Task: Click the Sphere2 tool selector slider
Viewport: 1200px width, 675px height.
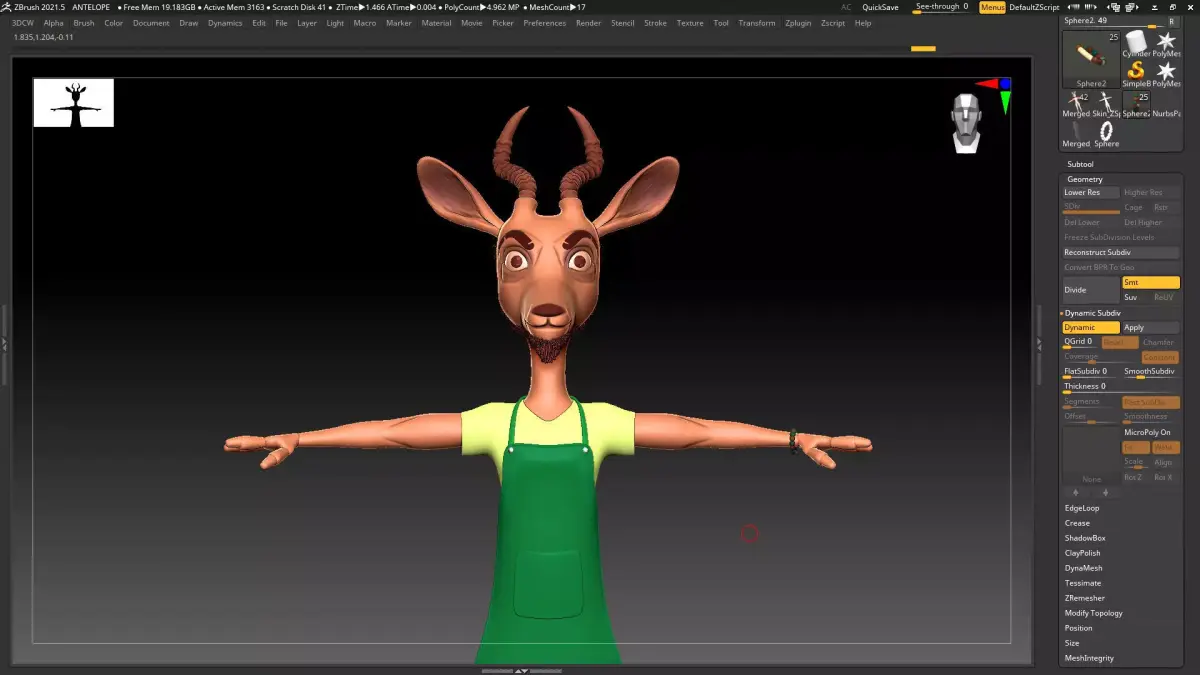Action: coord(1113,20)
